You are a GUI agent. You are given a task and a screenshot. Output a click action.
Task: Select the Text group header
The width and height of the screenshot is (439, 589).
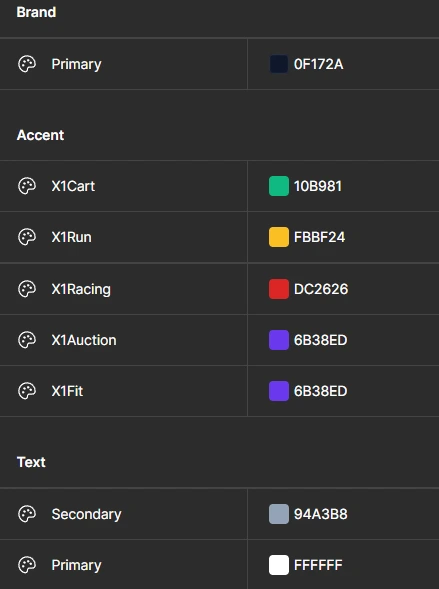pyautogui.click(x=31, y=462)
